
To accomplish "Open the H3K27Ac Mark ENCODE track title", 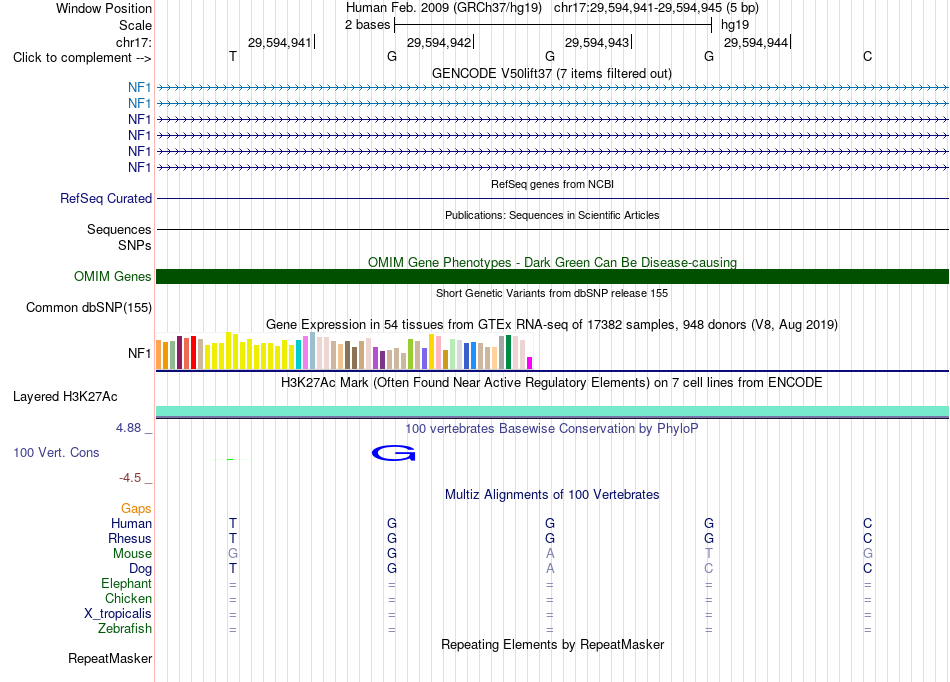I will pos(552,383).
